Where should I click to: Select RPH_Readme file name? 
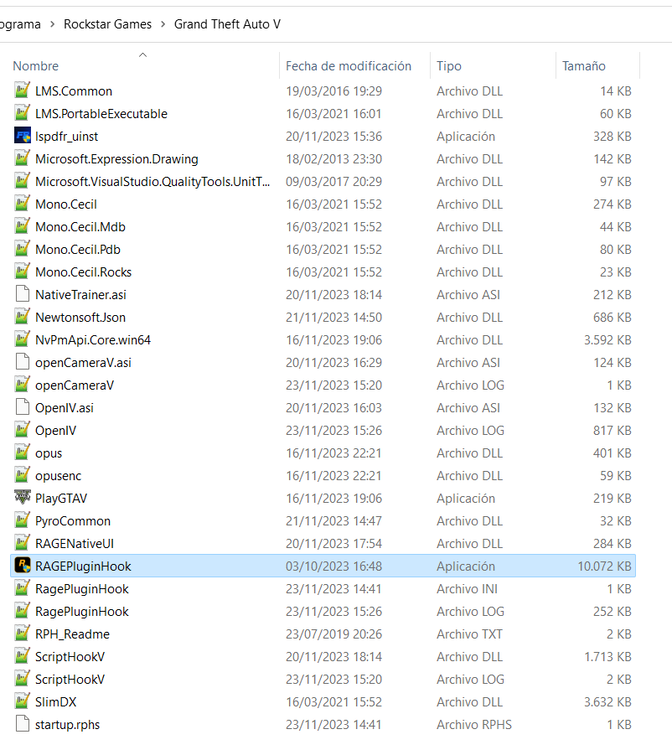click(x=73, y=634)
